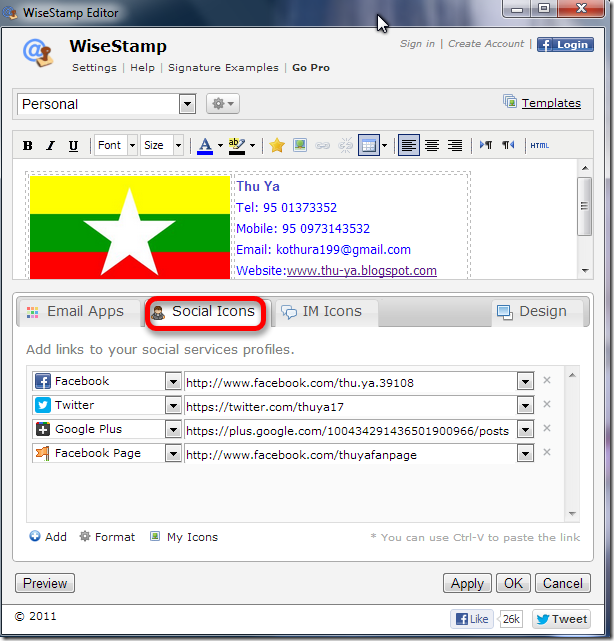Switch to IM Icons tab

click(325, 312)
